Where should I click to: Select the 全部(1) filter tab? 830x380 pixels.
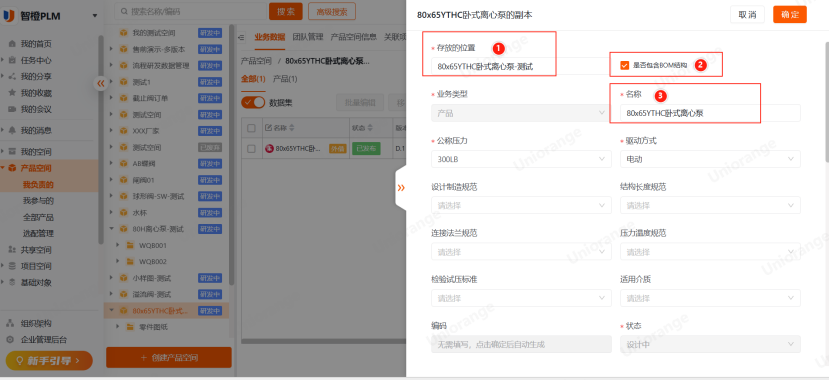[x=253, y=79]
